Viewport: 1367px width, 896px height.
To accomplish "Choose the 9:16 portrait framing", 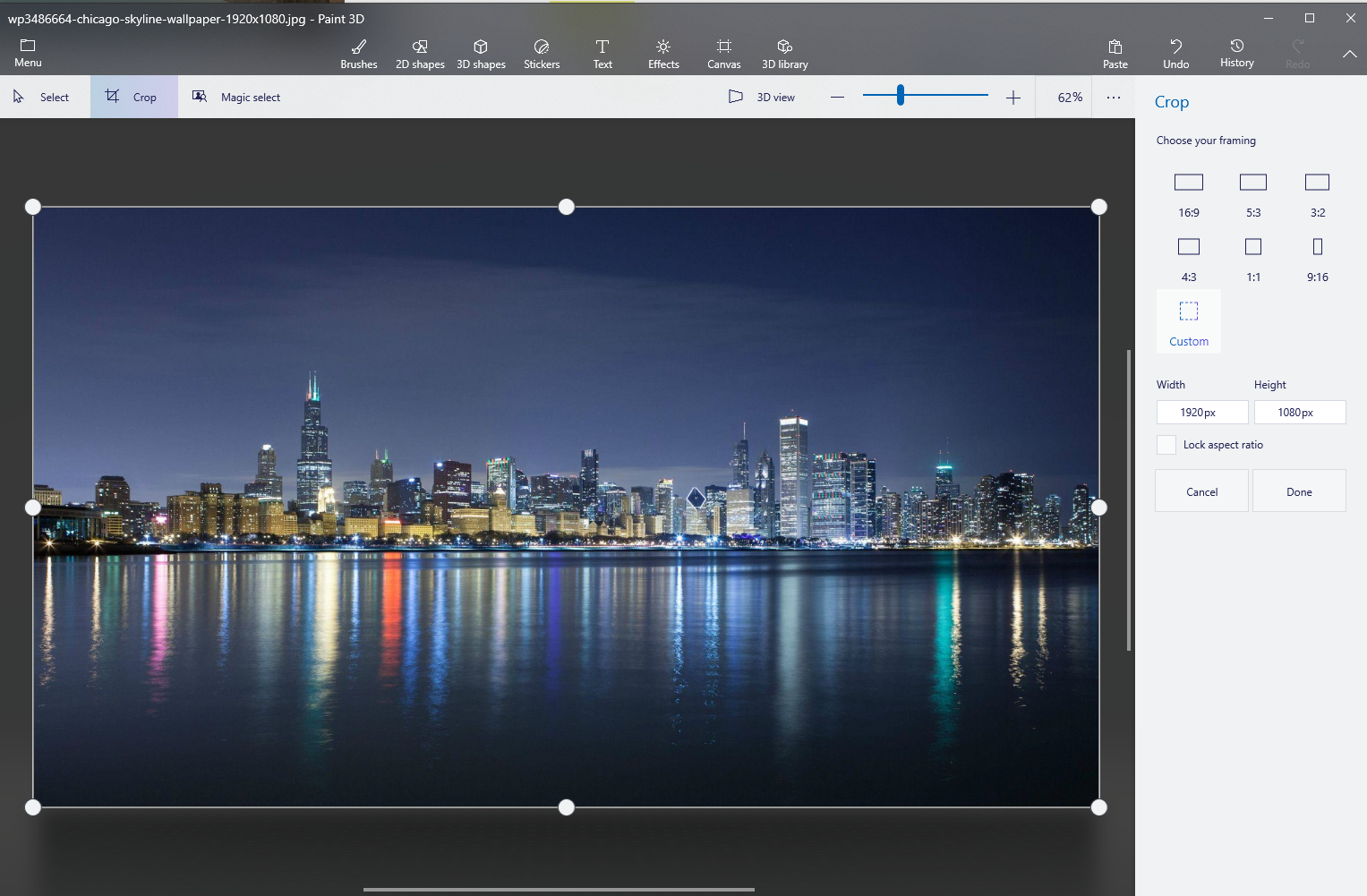I will [1318, 259].
